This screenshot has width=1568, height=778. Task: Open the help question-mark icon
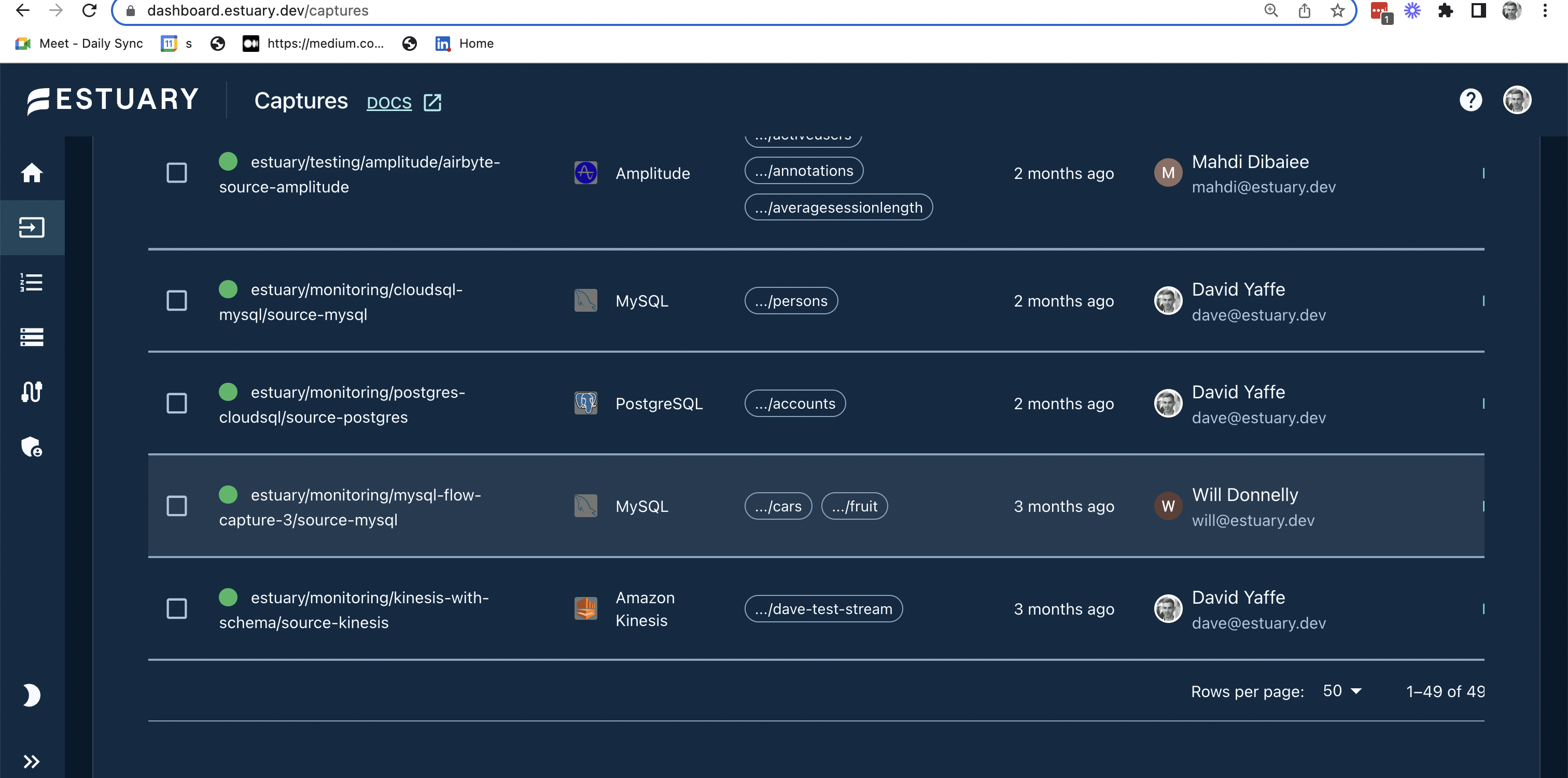click(x=1472, y=100)
